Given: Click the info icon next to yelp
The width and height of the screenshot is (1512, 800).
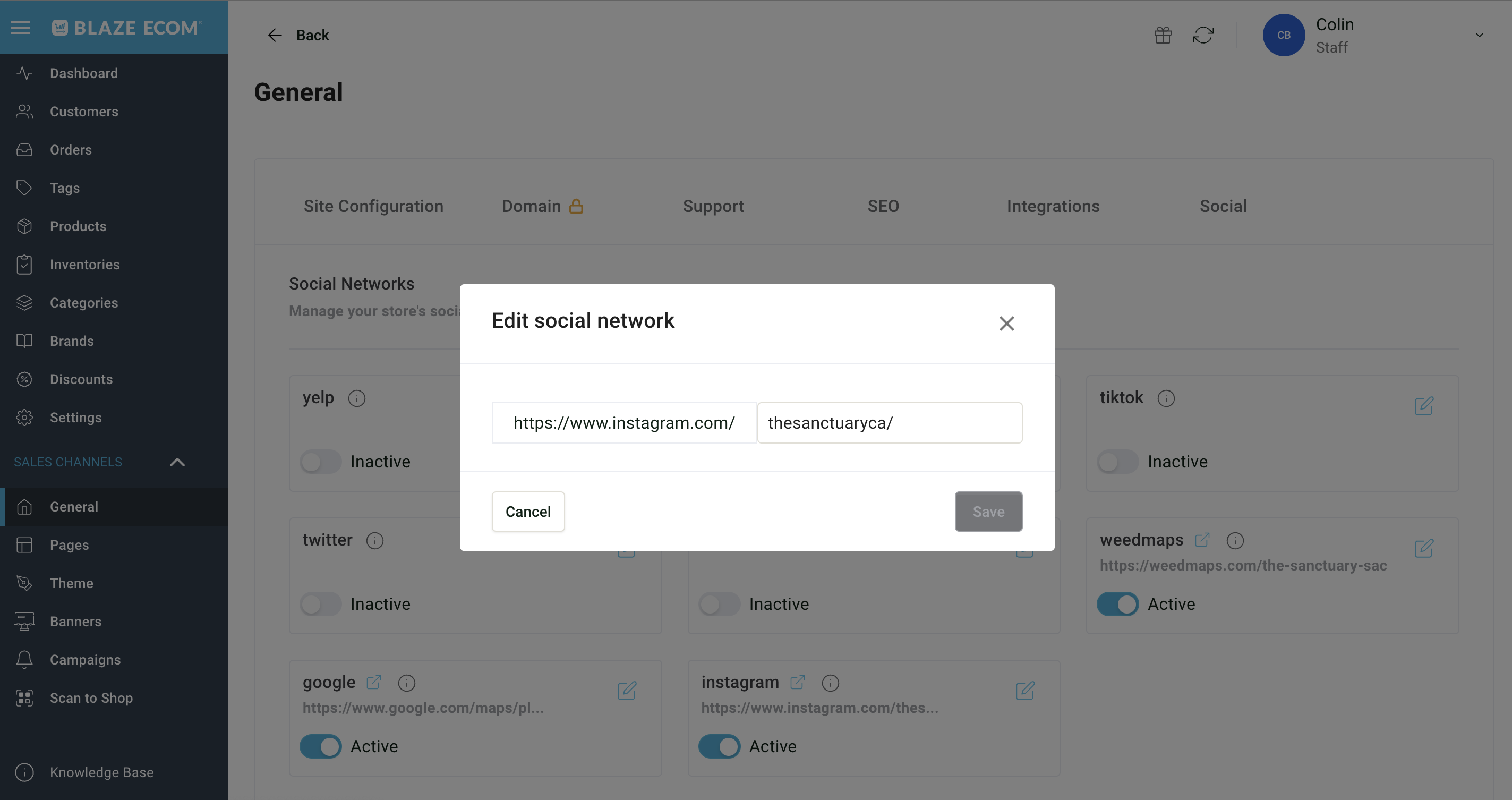Looking at the screenshot, I should (x=356, y=398).
